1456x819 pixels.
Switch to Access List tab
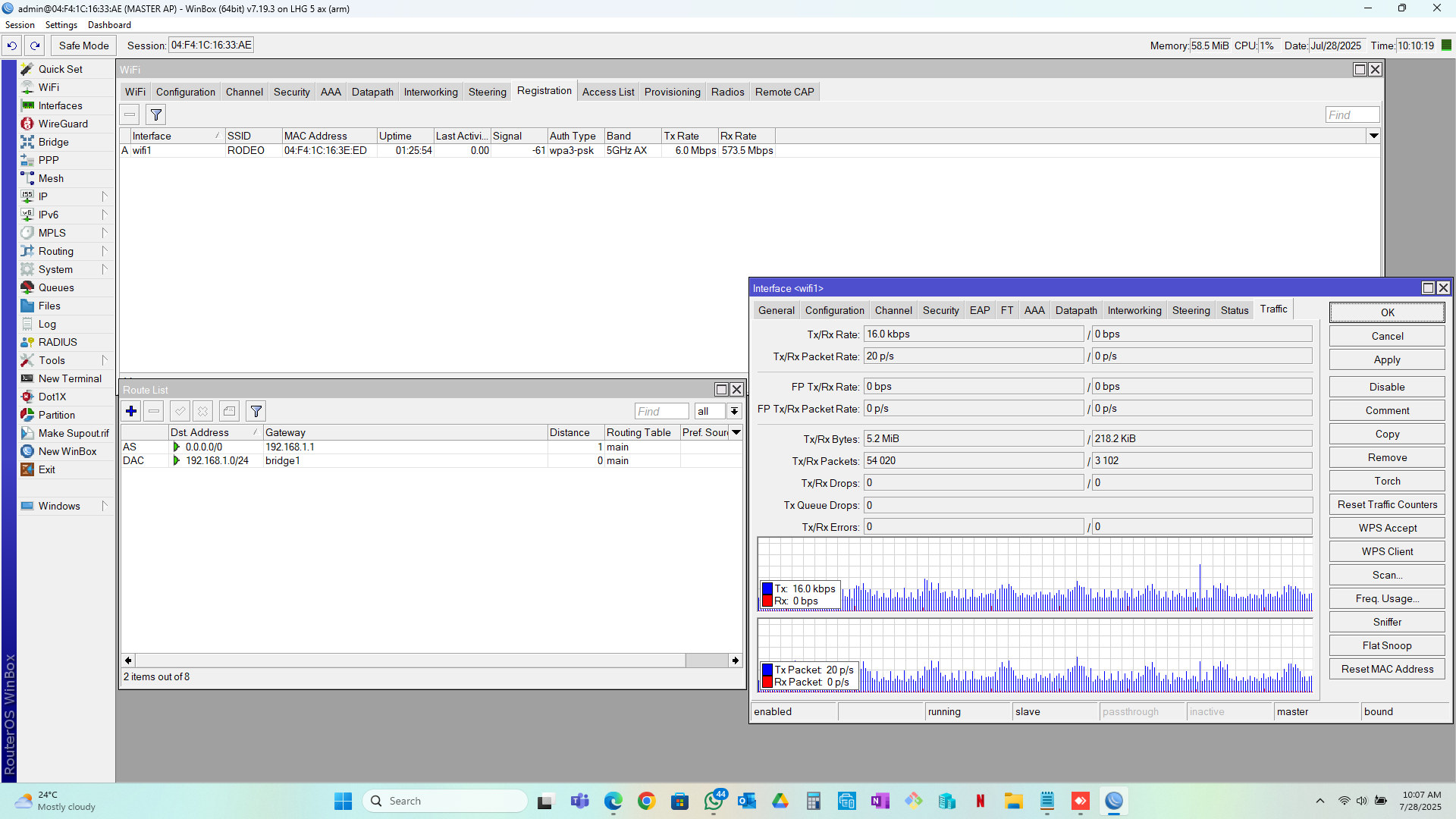pos(608,92)
